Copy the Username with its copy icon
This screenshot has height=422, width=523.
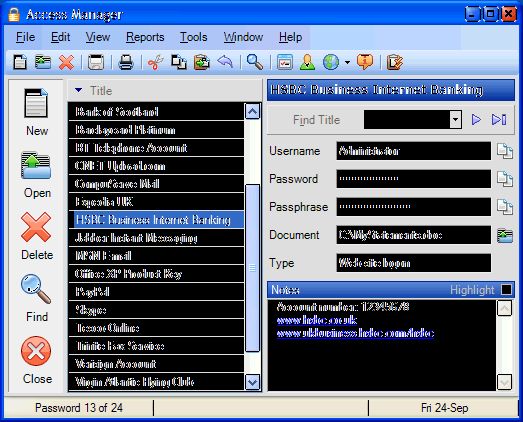click(x=505, y=151)
